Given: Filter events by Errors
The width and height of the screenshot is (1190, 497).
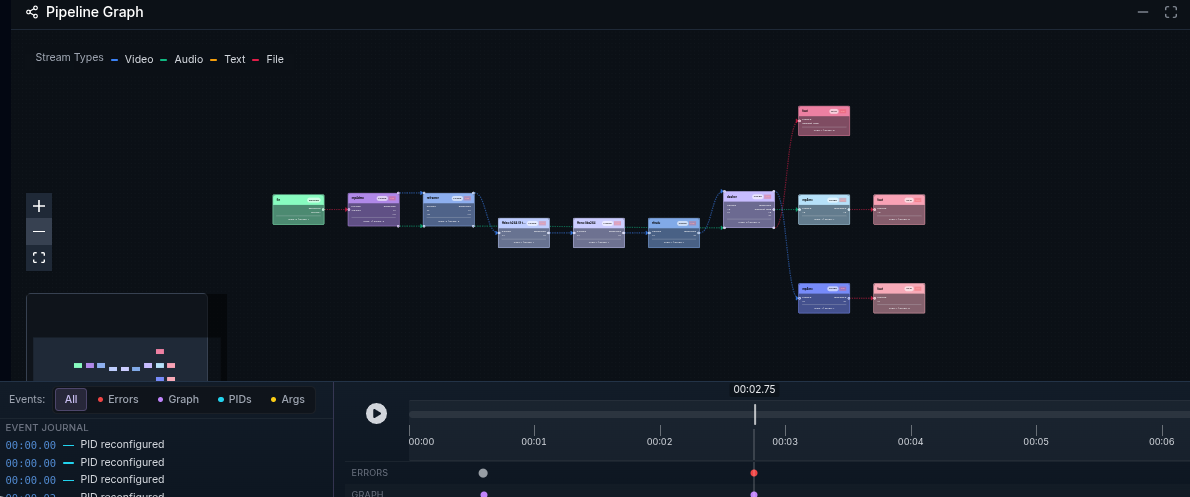Looking at the screenshot, I should pos(118,399).
